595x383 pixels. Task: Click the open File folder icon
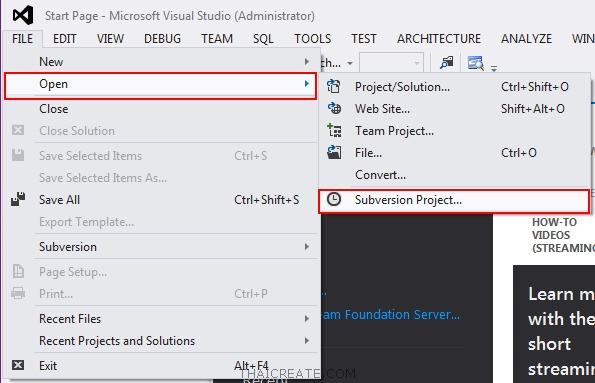coord(334,153)
